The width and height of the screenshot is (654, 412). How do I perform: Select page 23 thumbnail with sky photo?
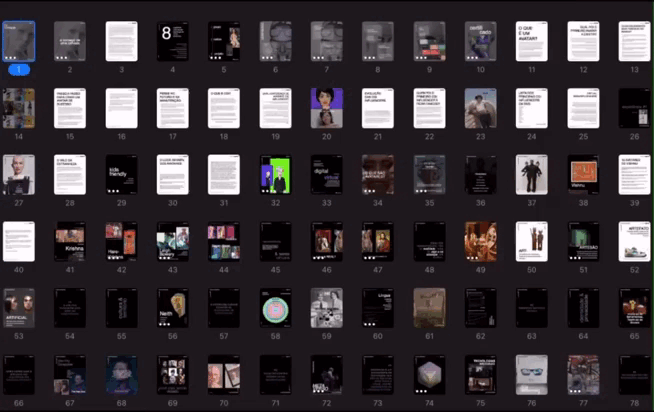point(480,108)
